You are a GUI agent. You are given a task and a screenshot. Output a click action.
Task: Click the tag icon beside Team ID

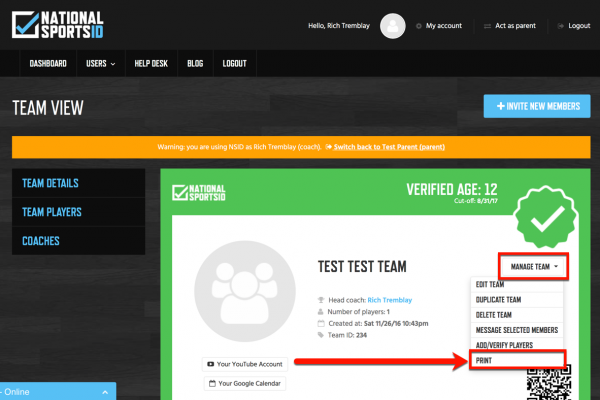coord(321,335)
